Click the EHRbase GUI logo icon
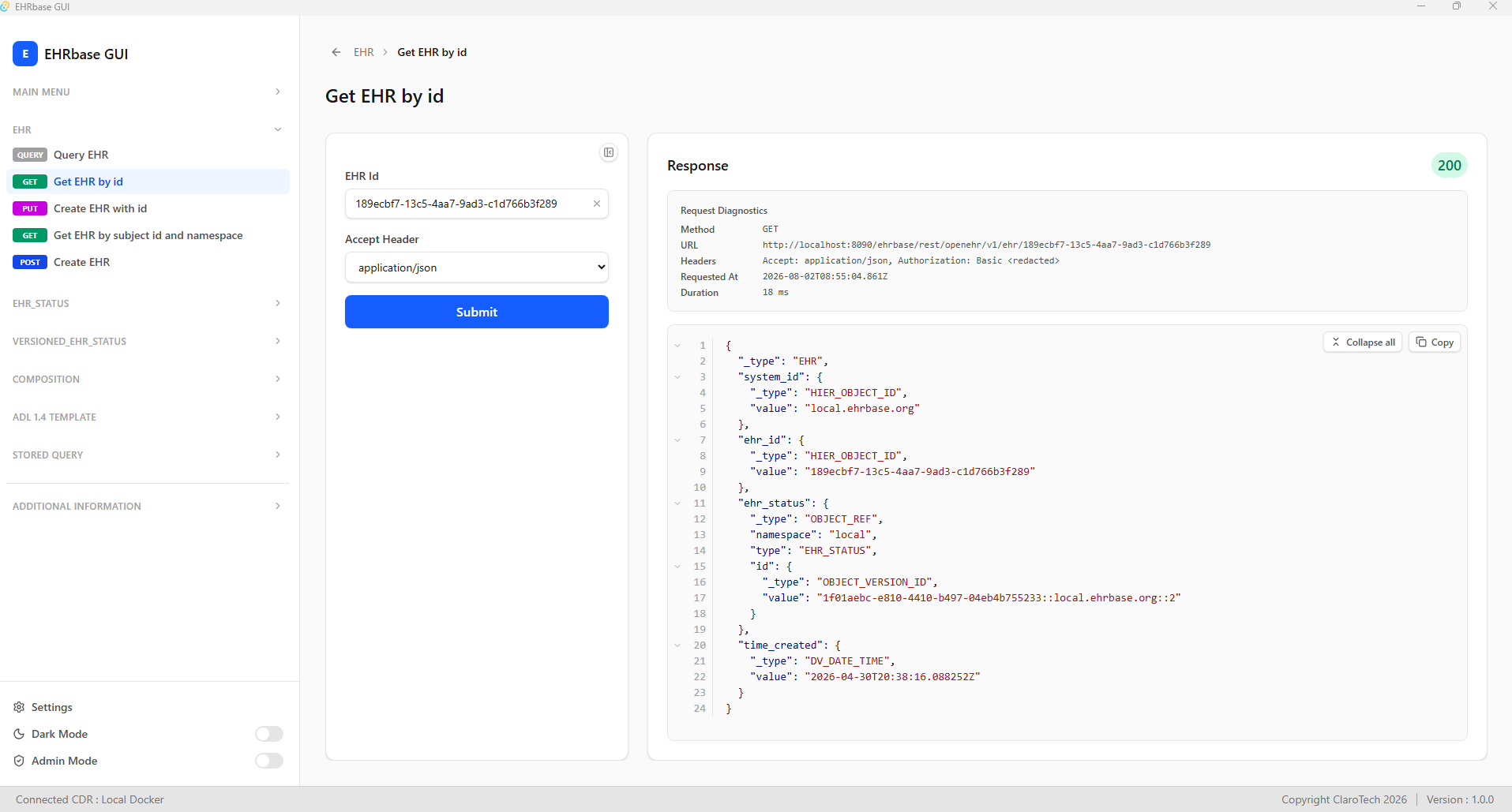The height and width of the screenshot is (812, 1512). point(25,54)
